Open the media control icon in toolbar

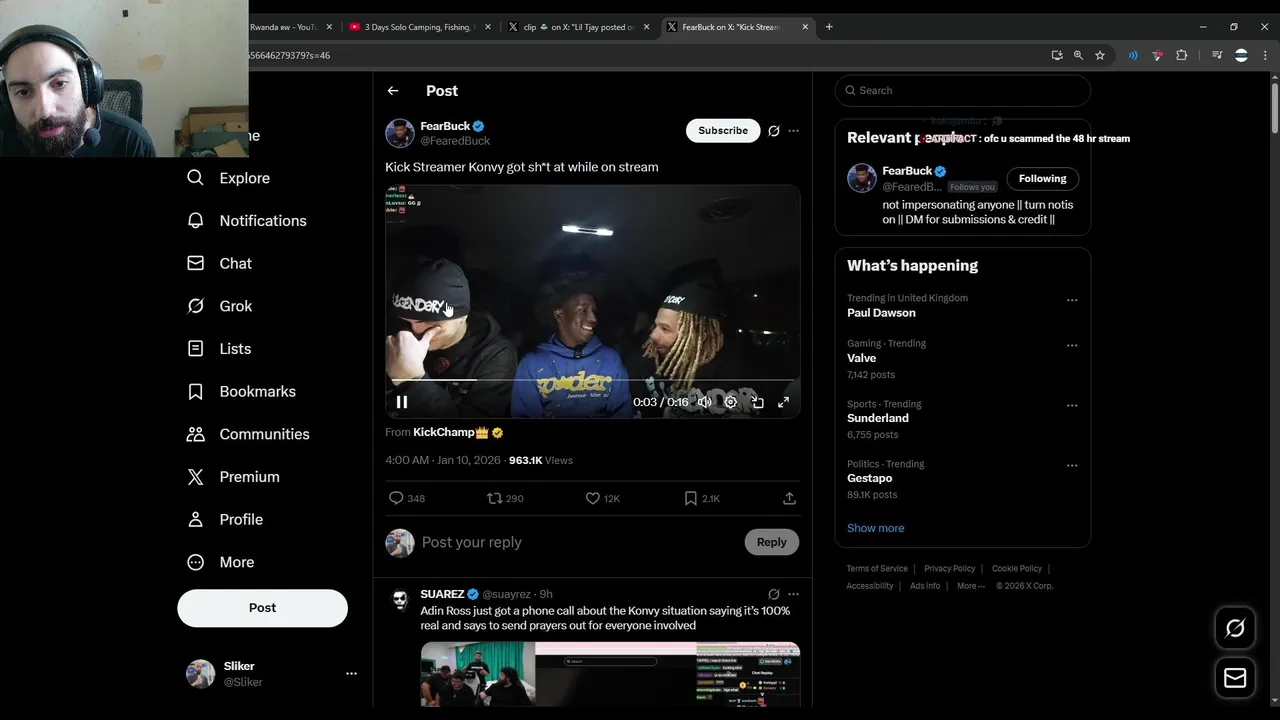(1217, 56)
